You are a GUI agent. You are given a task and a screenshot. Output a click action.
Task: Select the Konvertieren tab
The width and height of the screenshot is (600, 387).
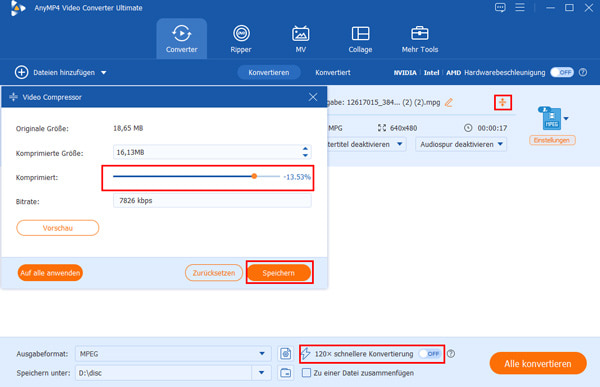(x=269, y=72)
